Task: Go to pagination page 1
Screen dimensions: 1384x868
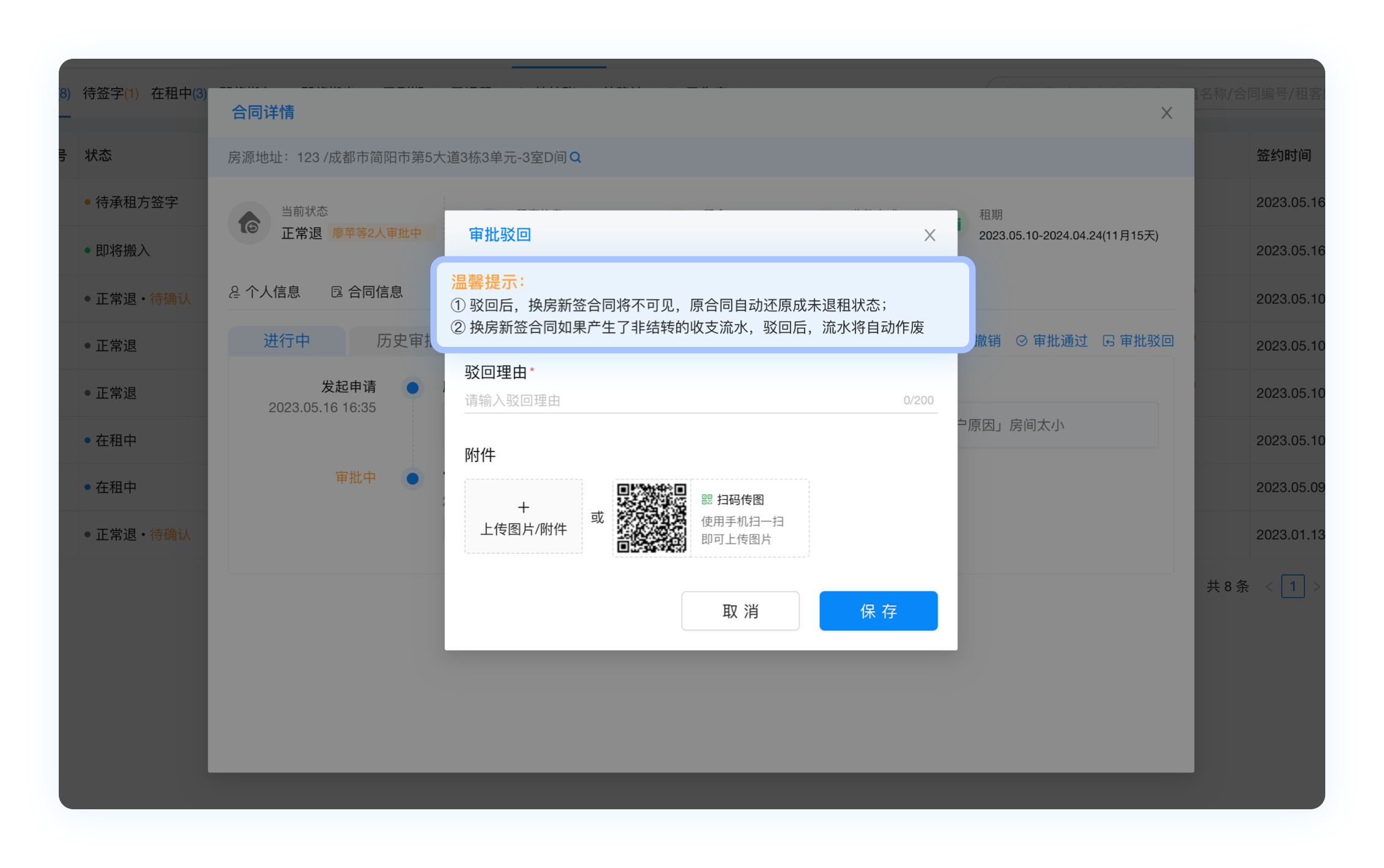Action: click(1292, 587)
